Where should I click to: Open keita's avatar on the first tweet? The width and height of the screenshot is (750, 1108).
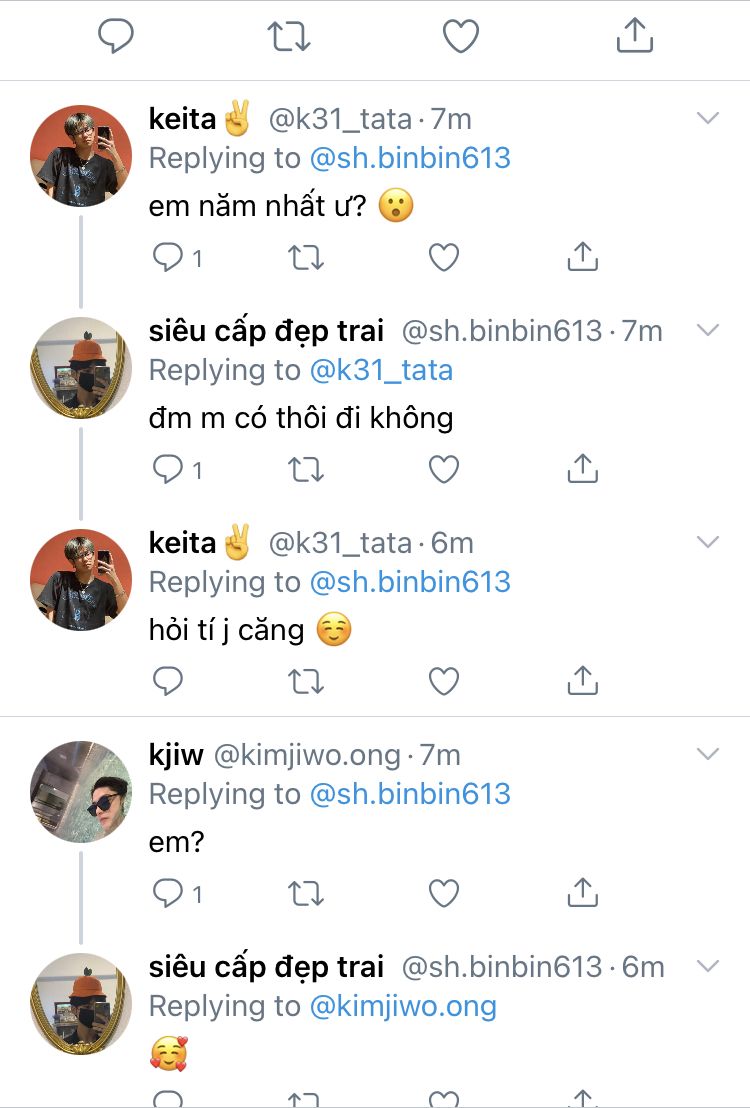(x=81, y=155)
